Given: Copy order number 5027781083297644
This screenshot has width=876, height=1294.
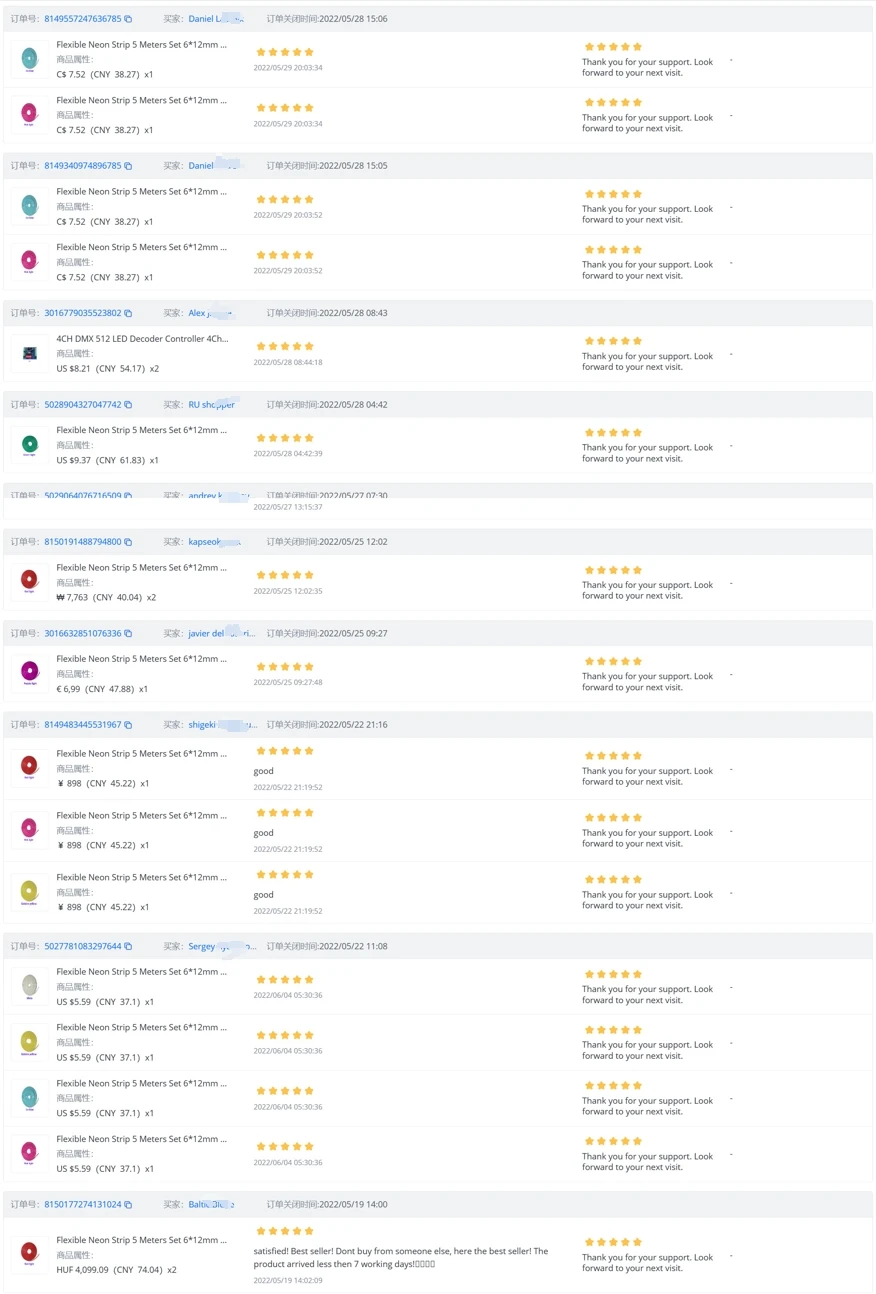Looking at the screenshot, I should click(128, 946).
